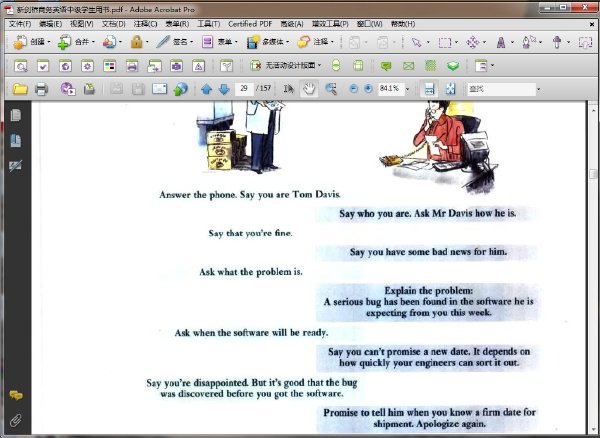The height and width of the screenshot is (438, 600).
Task: Click the 注释 (Comment) toolbar button
Action: (316, 42)
